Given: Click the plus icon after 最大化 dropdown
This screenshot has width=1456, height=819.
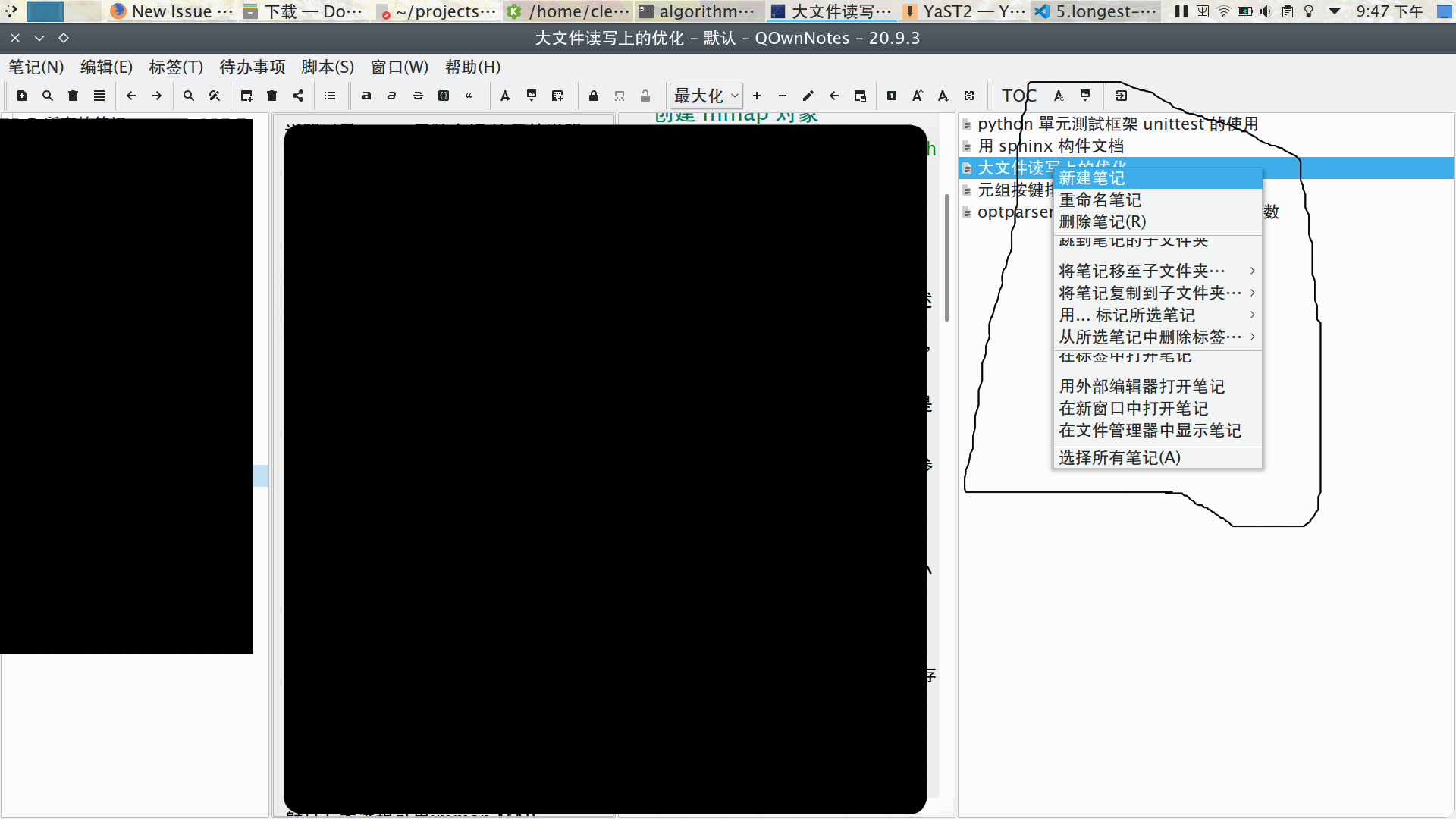Looking at the screenshot, I should pyautogui.click(x=757, y=96).
